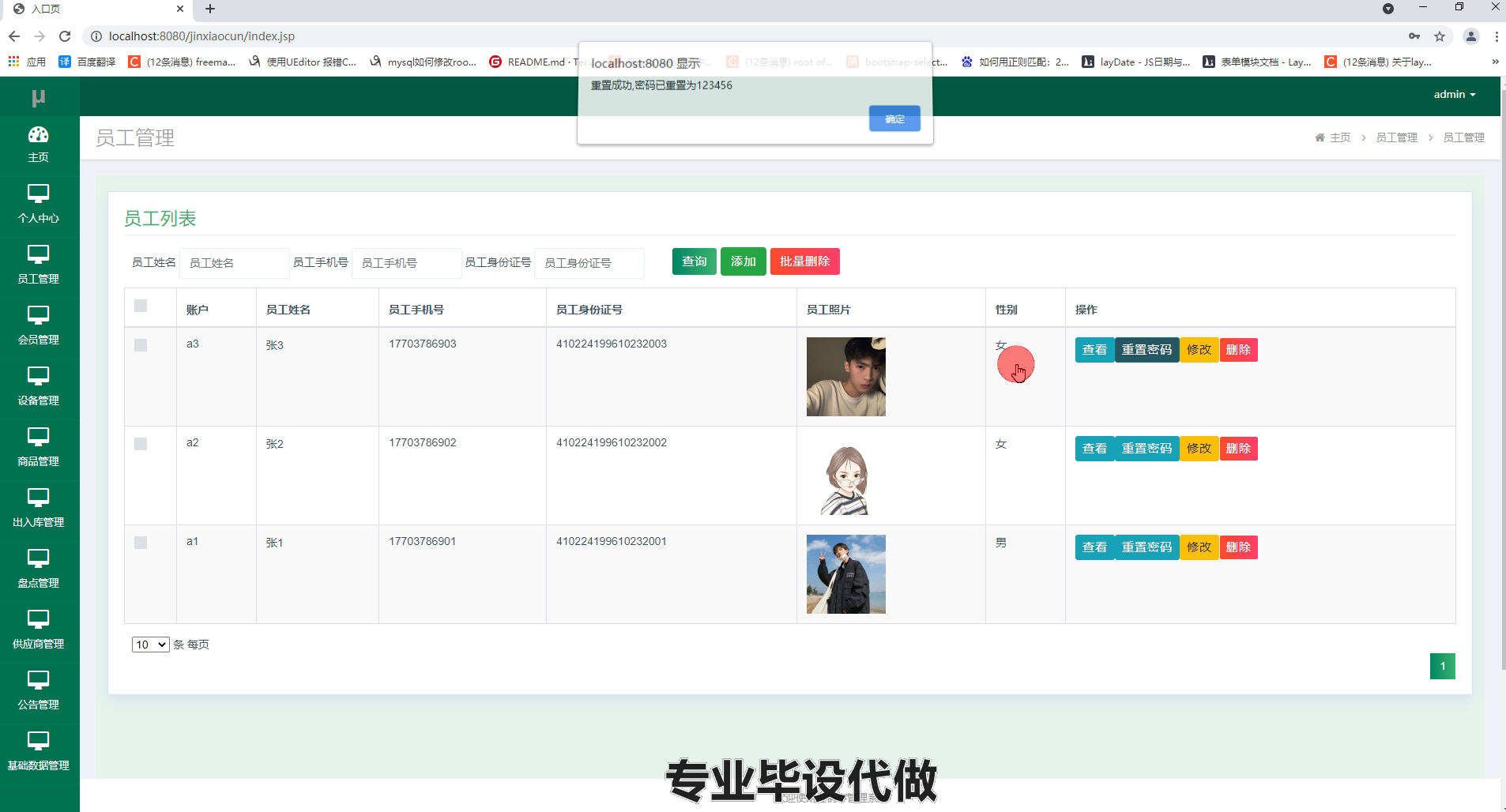
Task: Open 基础数据管理 monitor icon in sidebar
Action: pos(38,741)
